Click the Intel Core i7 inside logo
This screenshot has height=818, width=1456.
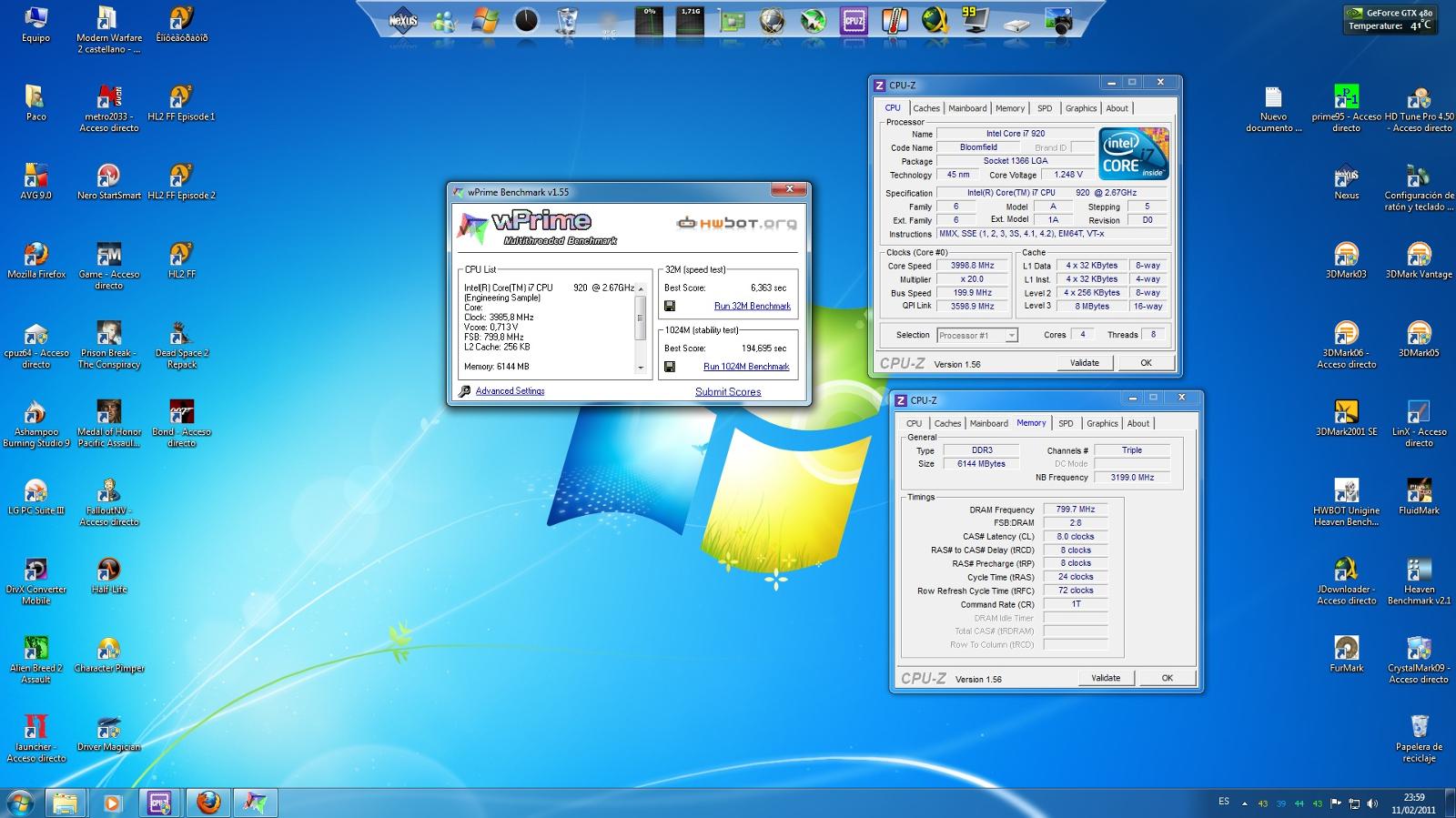point(1133,155)
